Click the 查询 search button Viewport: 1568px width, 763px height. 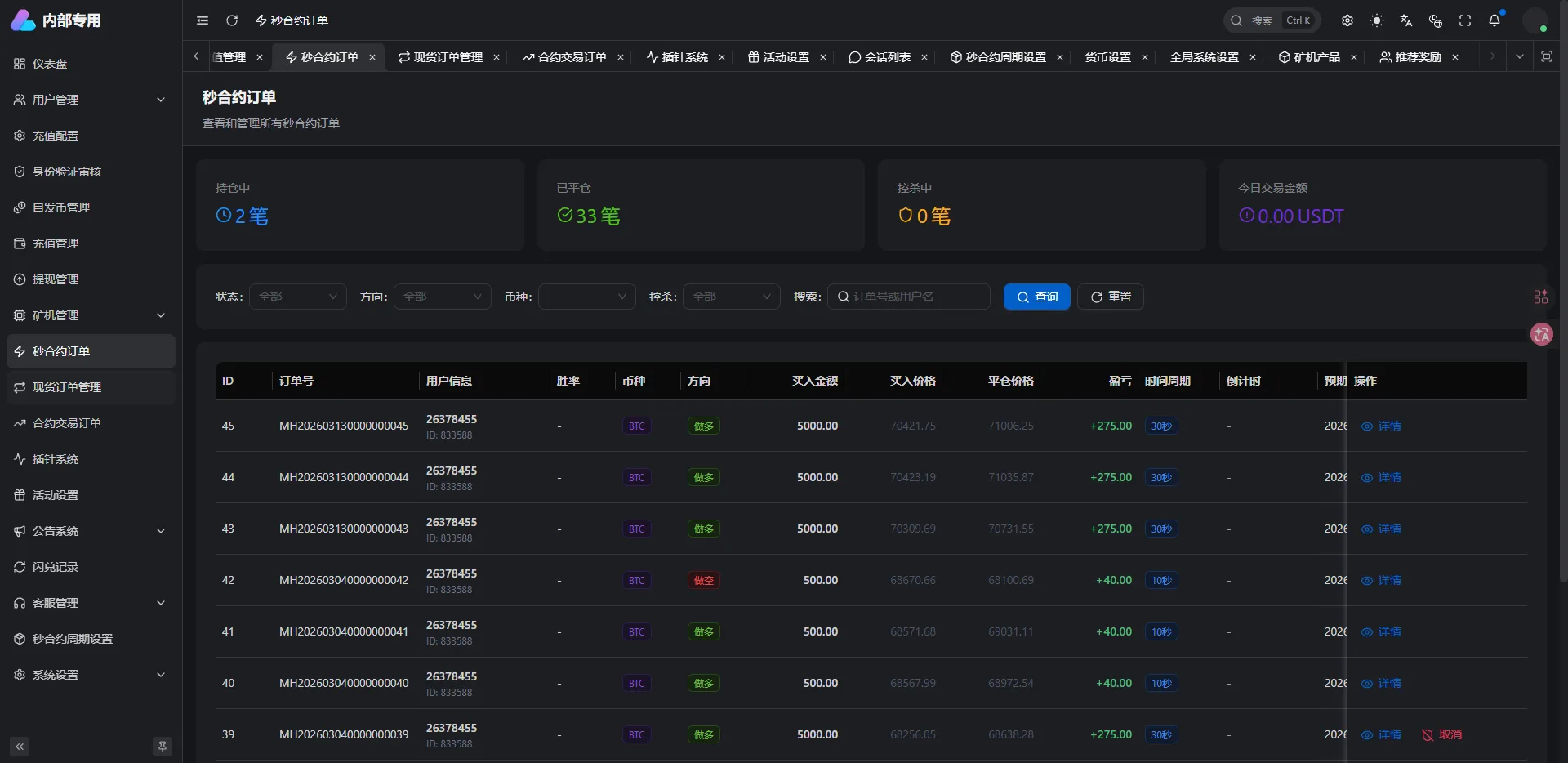pos(1037,297)
